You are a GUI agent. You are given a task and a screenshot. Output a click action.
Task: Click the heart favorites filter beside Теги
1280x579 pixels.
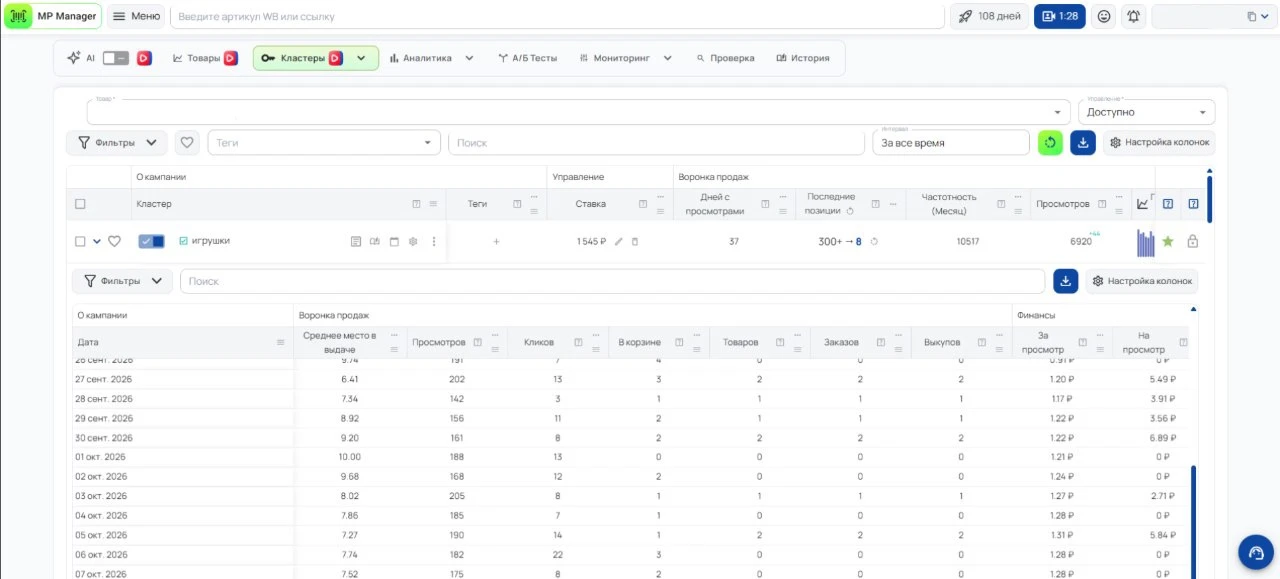pyautogui.click(x=187, y=143)
